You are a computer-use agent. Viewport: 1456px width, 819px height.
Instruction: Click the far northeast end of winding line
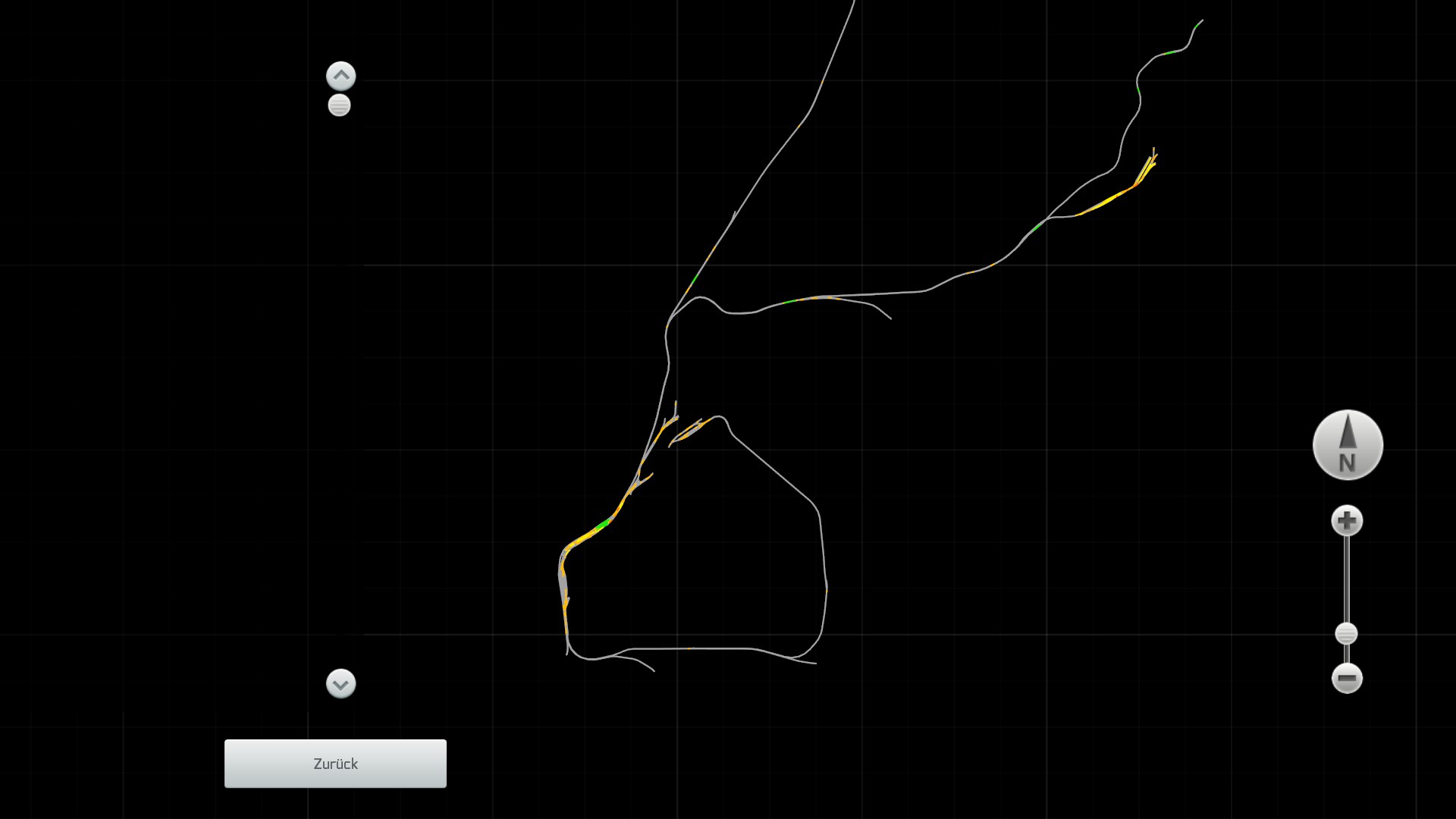1200,23
